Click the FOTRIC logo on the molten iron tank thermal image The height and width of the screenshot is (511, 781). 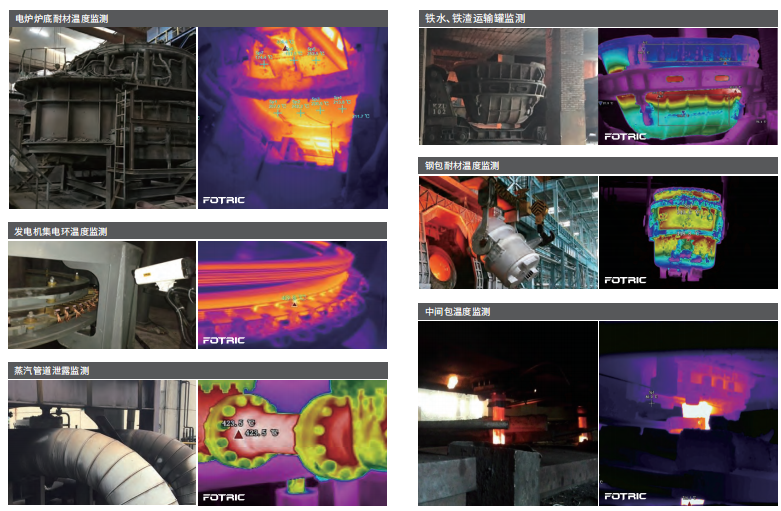pos(625,137)
